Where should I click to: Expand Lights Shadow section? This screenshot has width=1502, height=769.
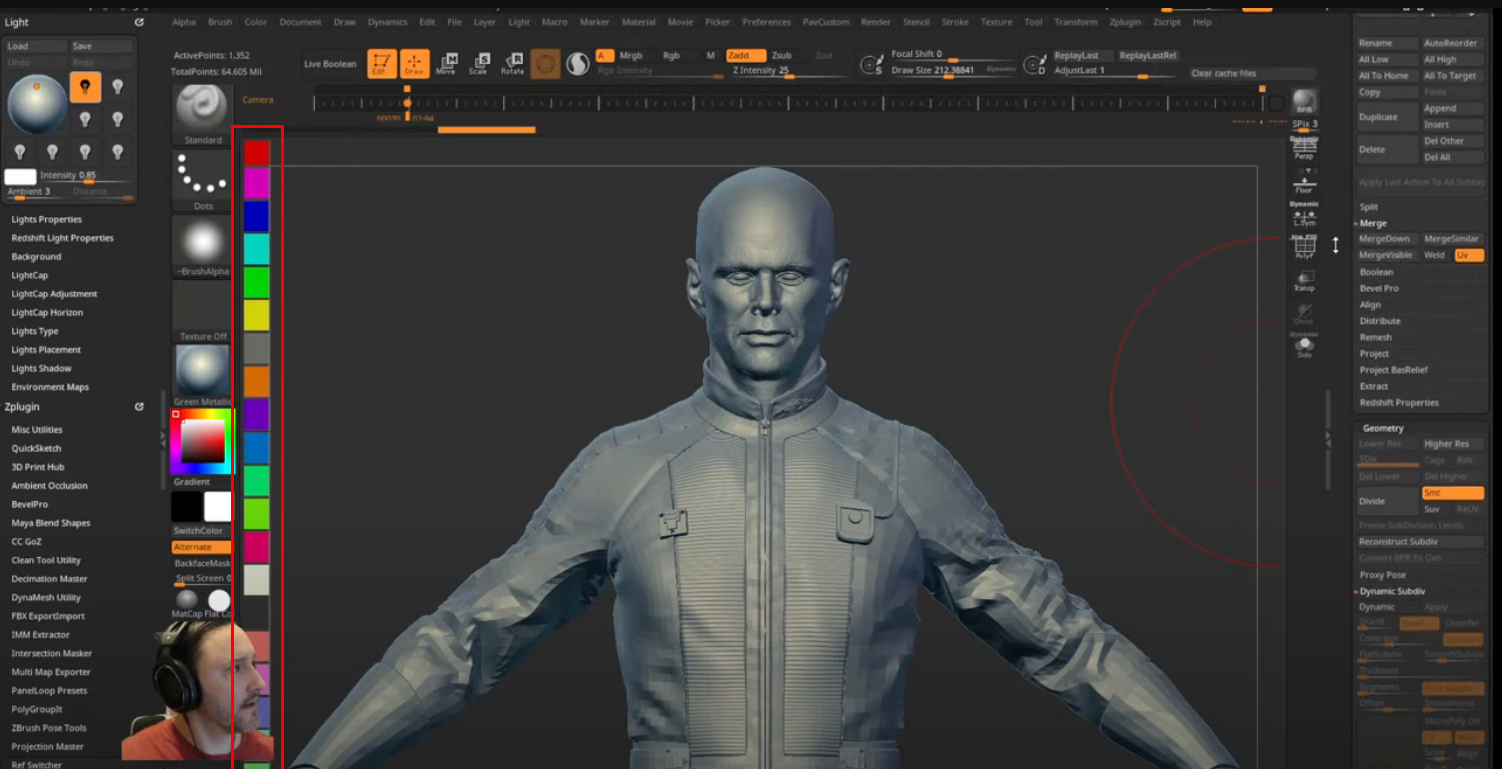pyautogui.click(x=41, y=368)
